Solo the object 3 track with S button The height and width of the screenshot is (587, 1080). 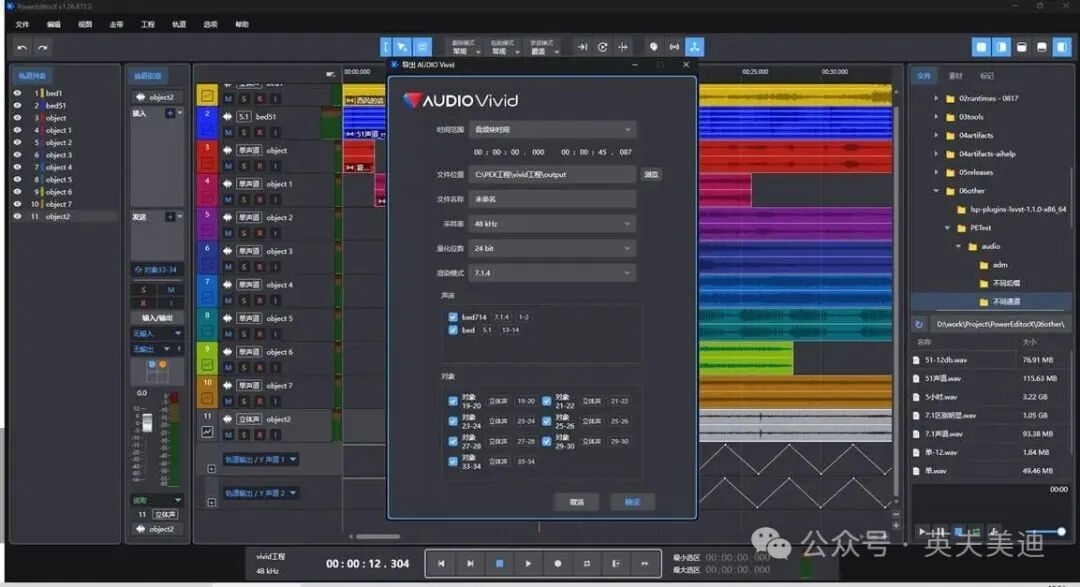point(244,267)
